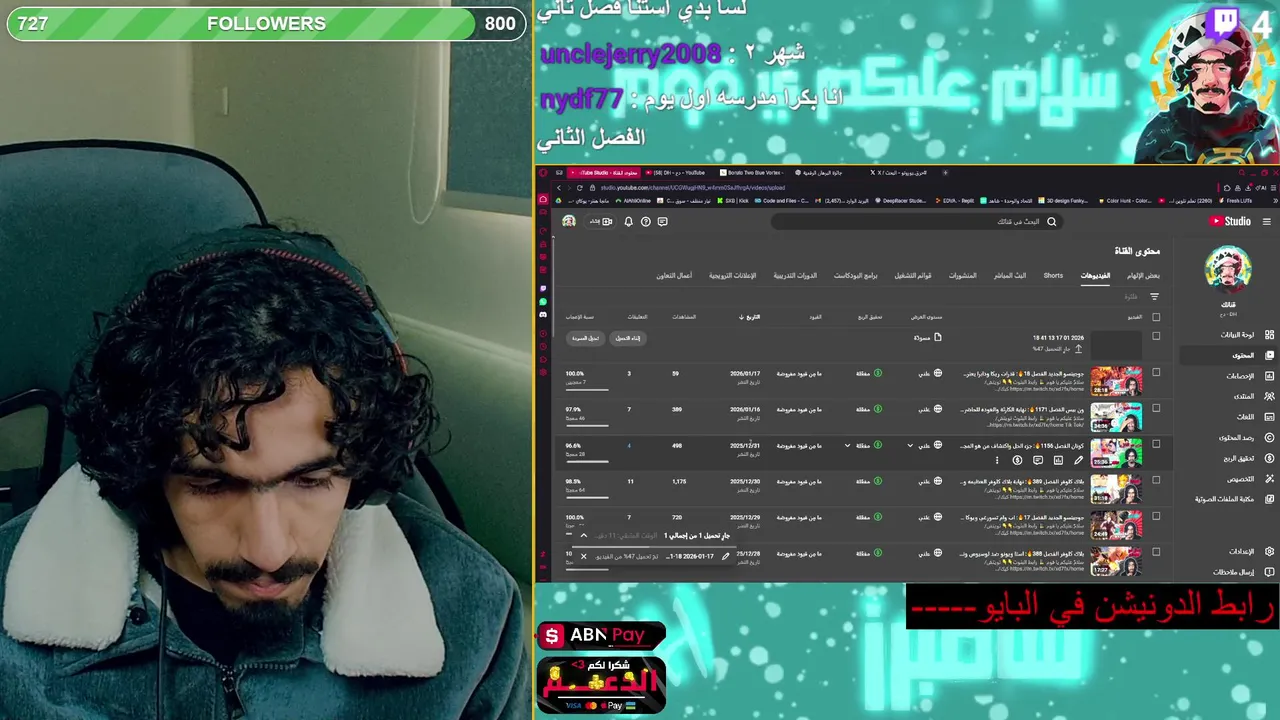Open the new tab plus button
Screen dimensions: 1280x720
(x=945, y=172)
